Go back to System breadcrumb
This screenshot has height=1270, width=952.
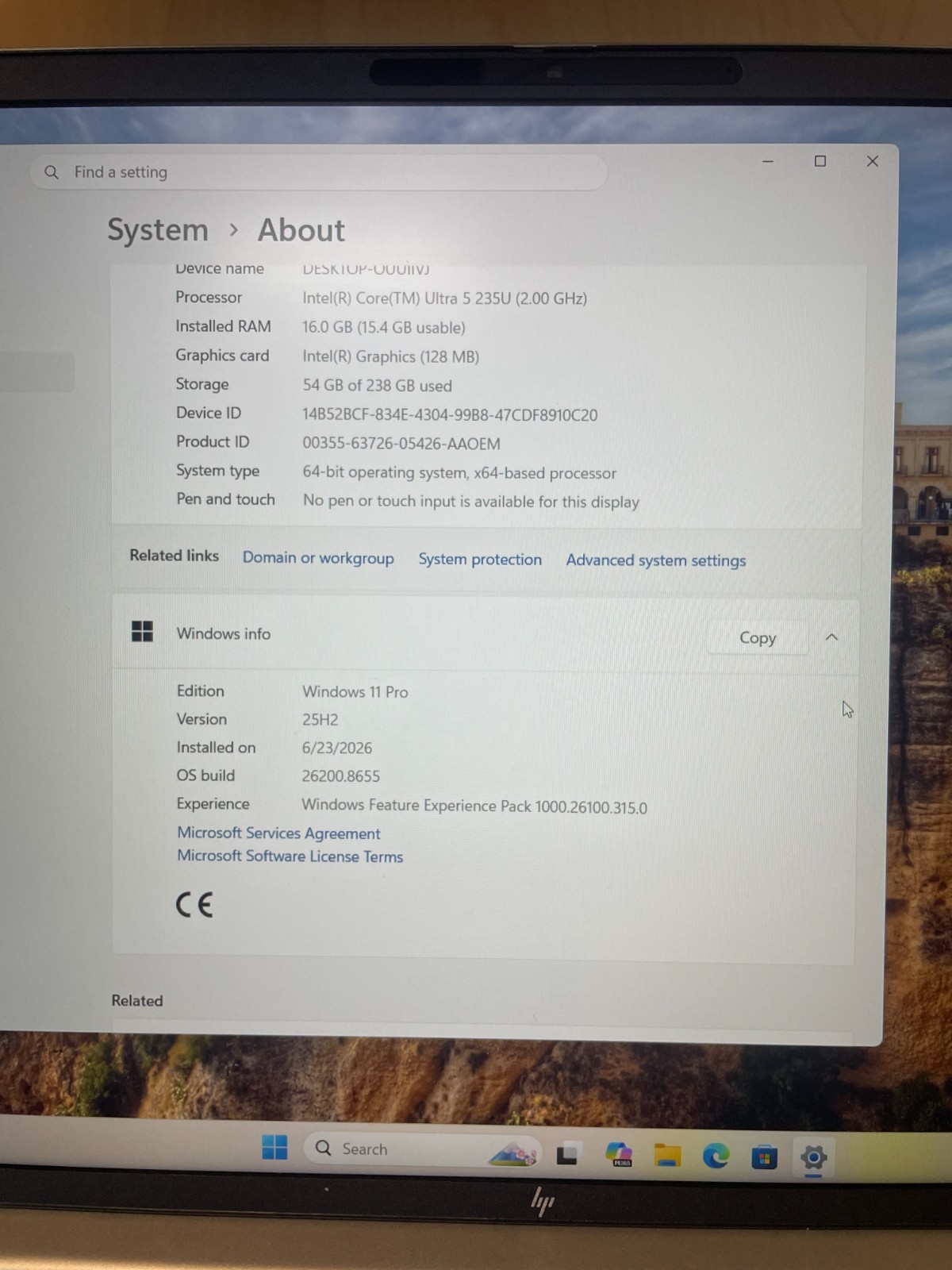click(158, 230)
